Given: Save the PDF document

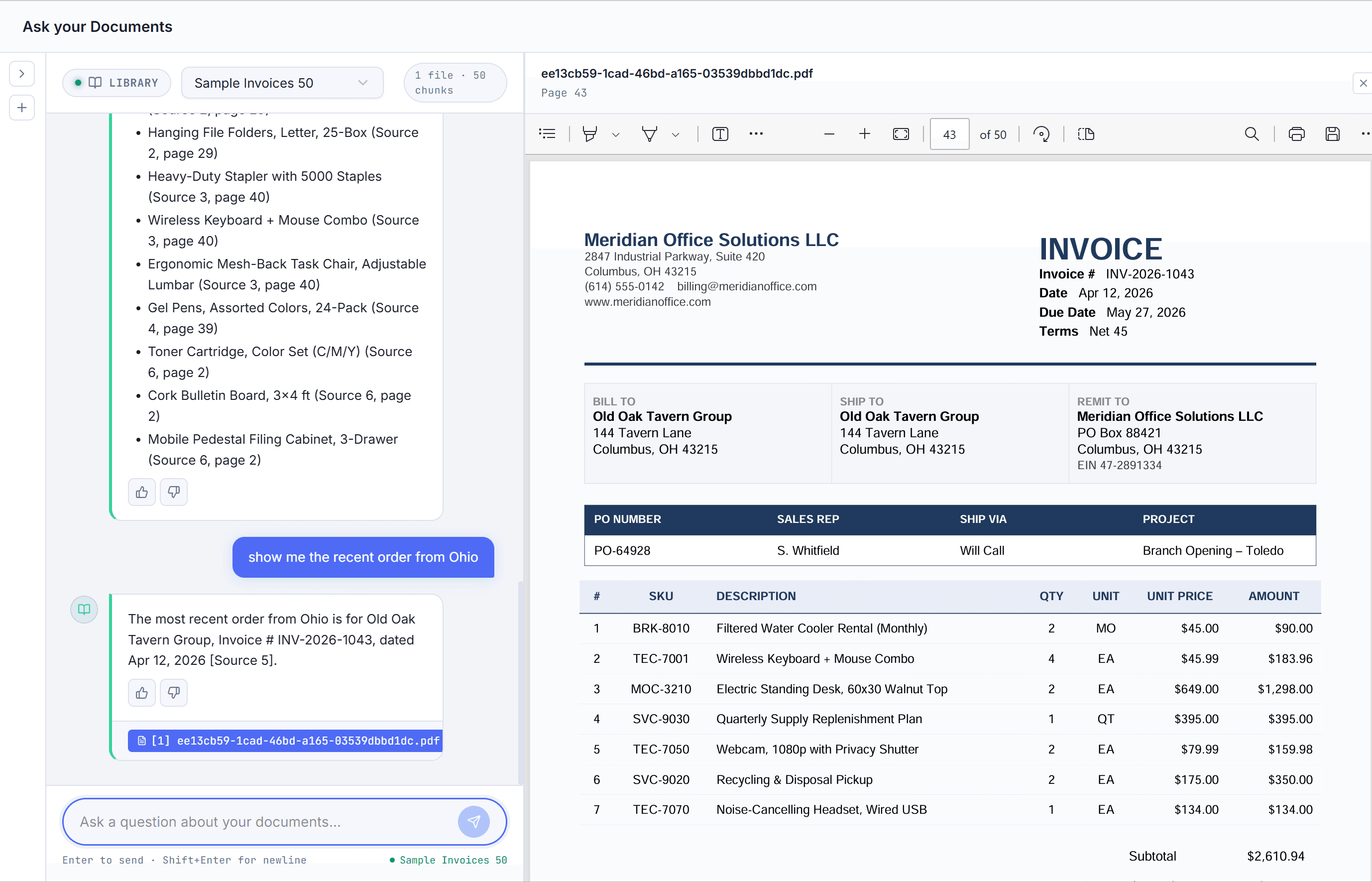Looking at the screenshot, I should 1332,134.
